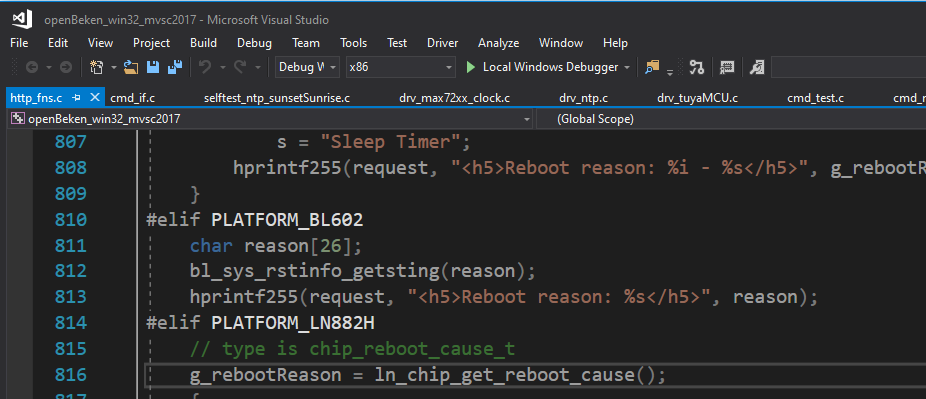Save the current file with Save icon
The height and width of the screenshot is (399, 926).
coord(153,67)
